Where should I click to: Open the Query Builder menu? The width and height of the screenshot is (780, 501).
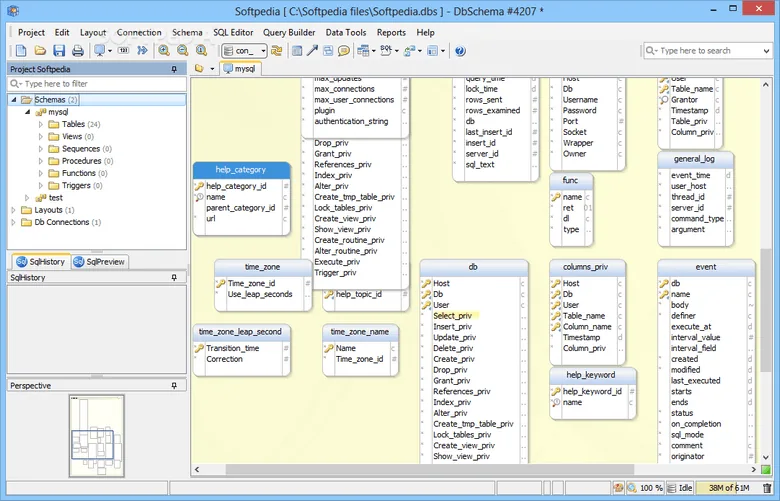pos(289,32)
